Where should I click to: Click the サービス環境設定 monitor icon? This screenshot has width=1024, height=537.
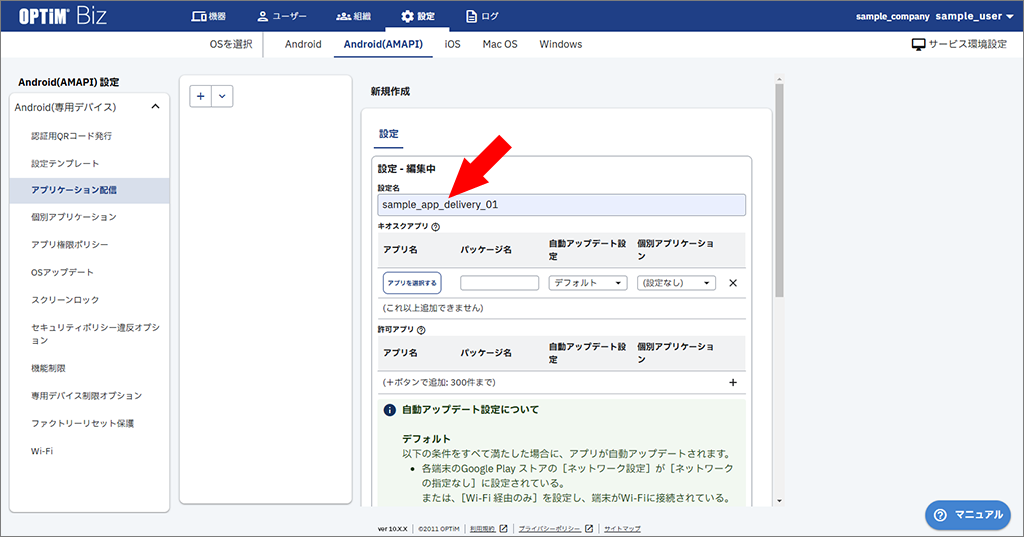pyautogui.click(x=918, y=44)
